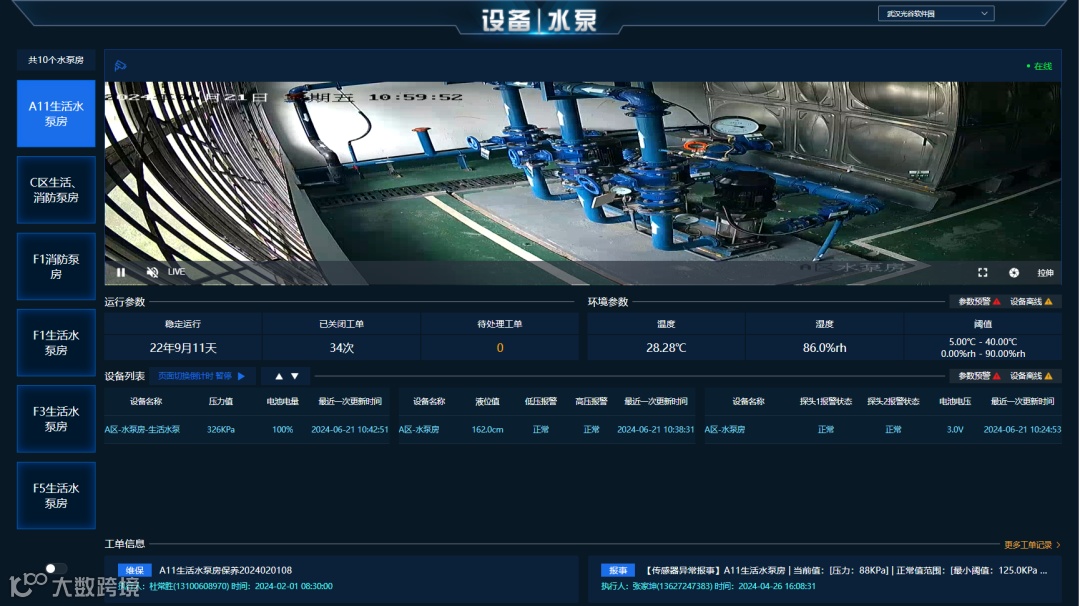
Task: Open F3生活水泵房 tab
Action: (x=56, y=419)
